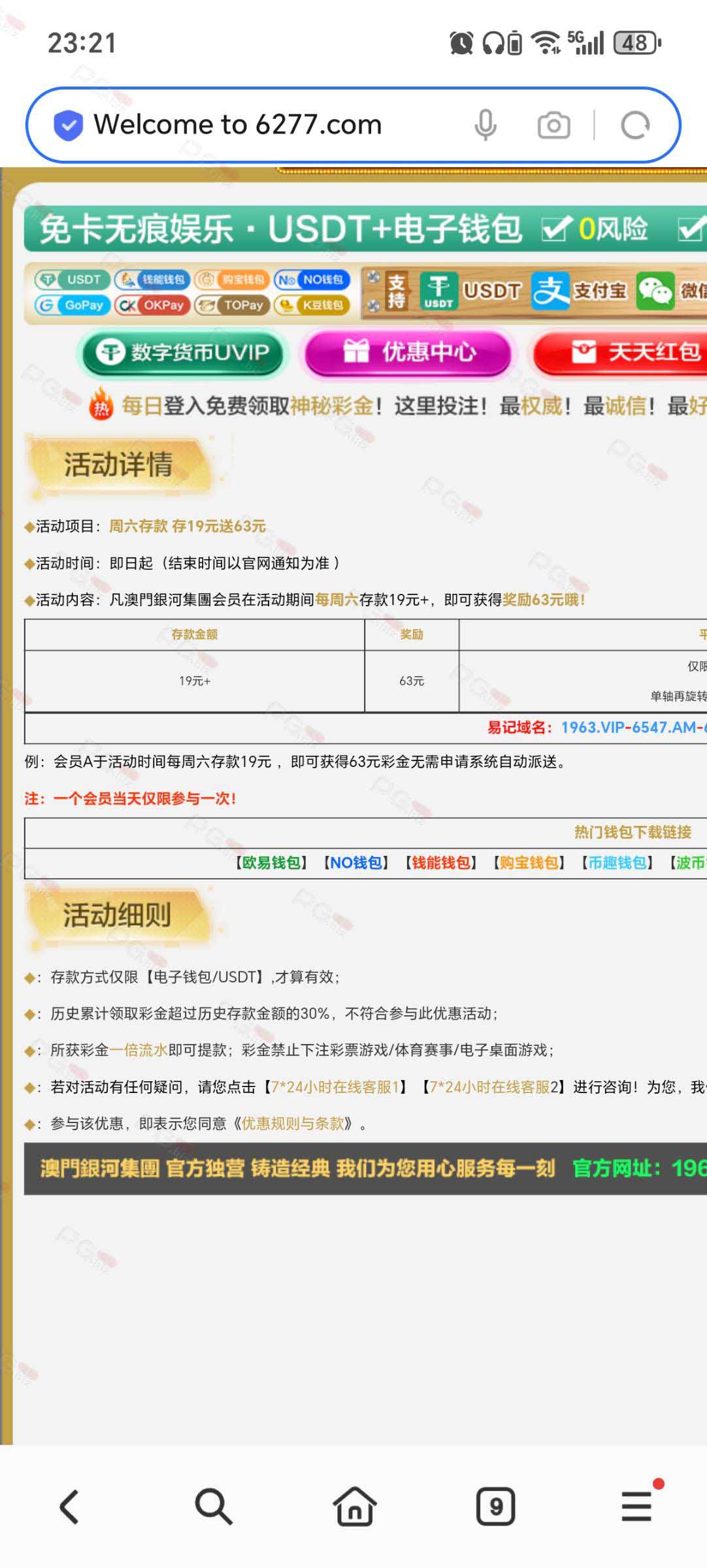Select the TOPay wallet badge
Screen dimensions: 707x1568
(x=232, y=305)
